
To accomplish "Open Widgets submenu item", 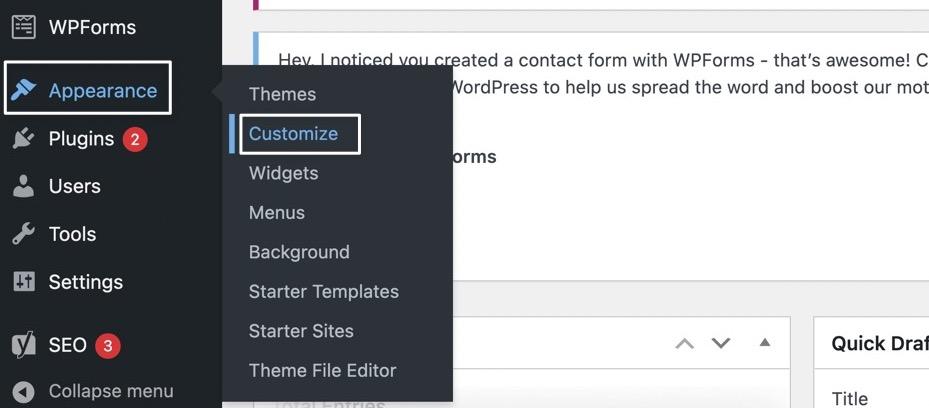I will [283, 173].
